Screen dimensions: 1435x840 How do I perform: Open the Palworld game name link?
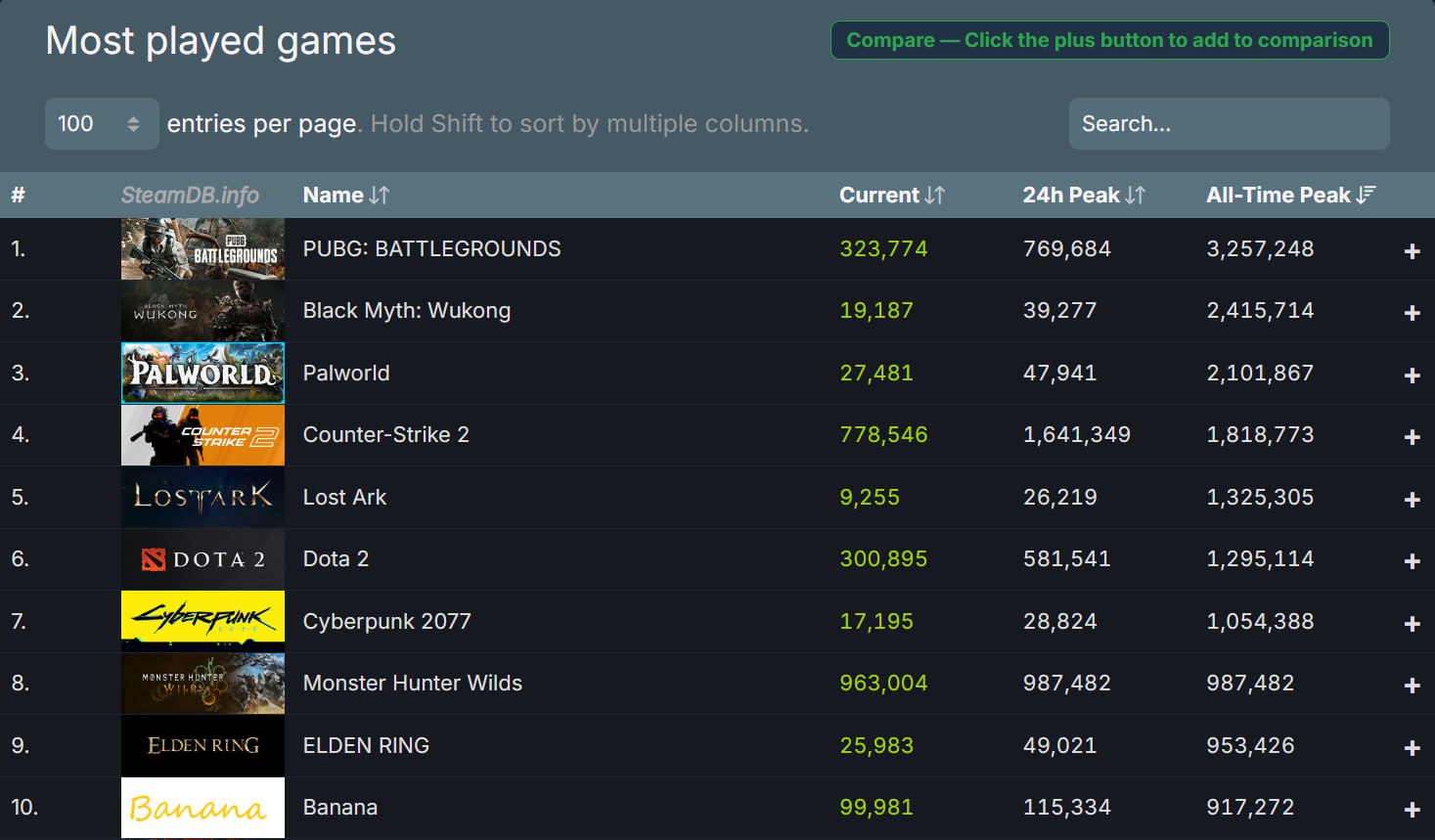tap(346, 374)
